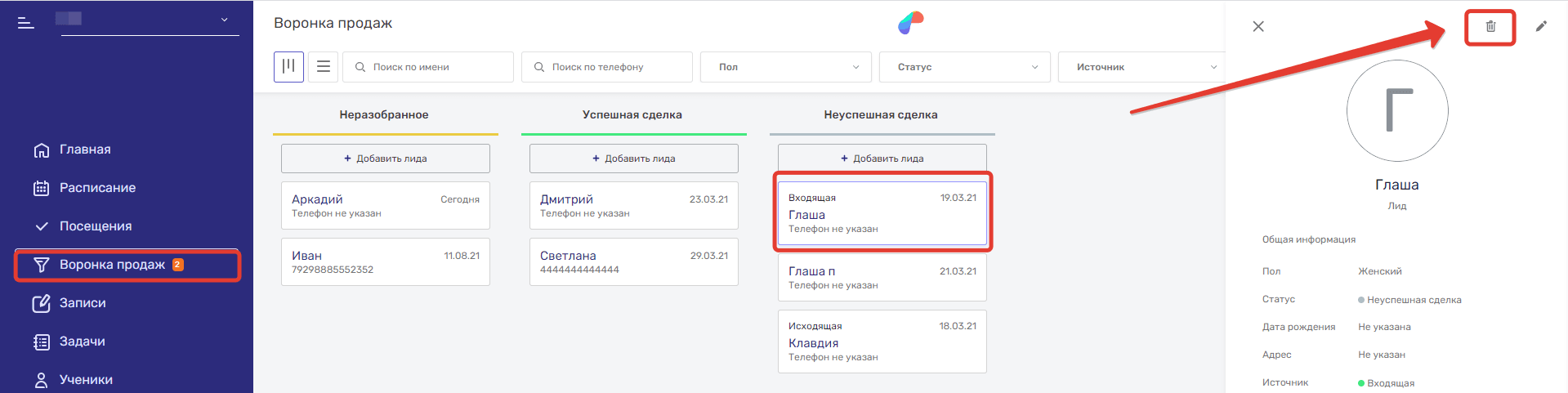Close the lead details panel
This screenshot has height=393, width=1568.
coord(1258,26)
